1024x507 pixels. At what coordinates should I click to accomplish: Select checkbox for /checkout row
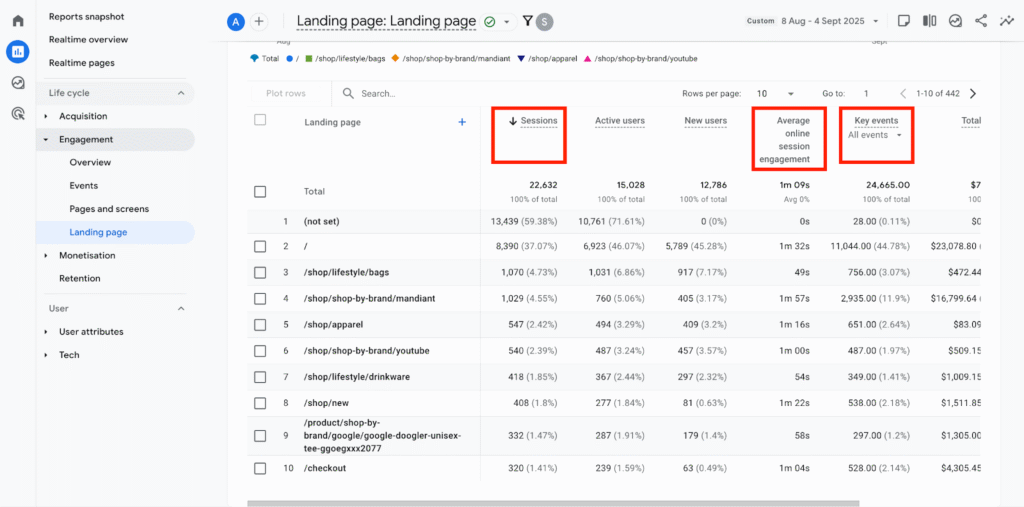[260, 468]
